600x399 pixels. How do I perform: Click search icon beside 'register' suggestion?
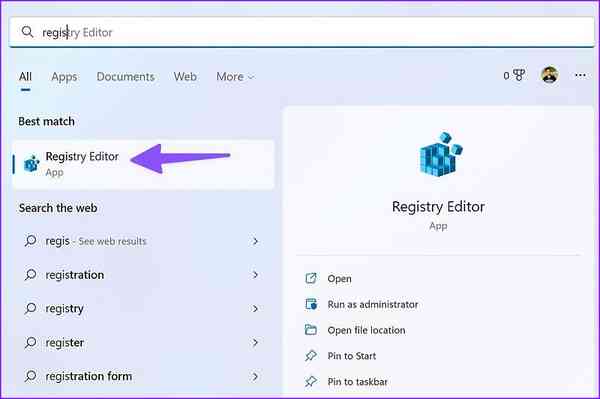[x=30, y=342]
